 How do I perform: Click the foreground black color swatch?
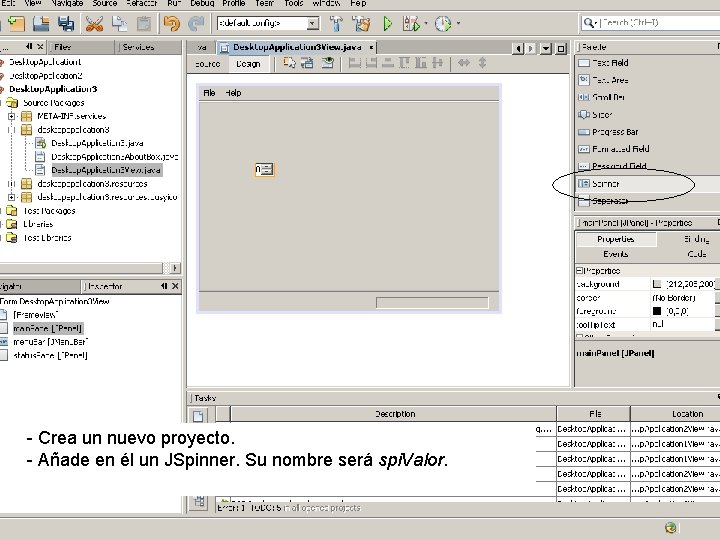click(657, 311)
